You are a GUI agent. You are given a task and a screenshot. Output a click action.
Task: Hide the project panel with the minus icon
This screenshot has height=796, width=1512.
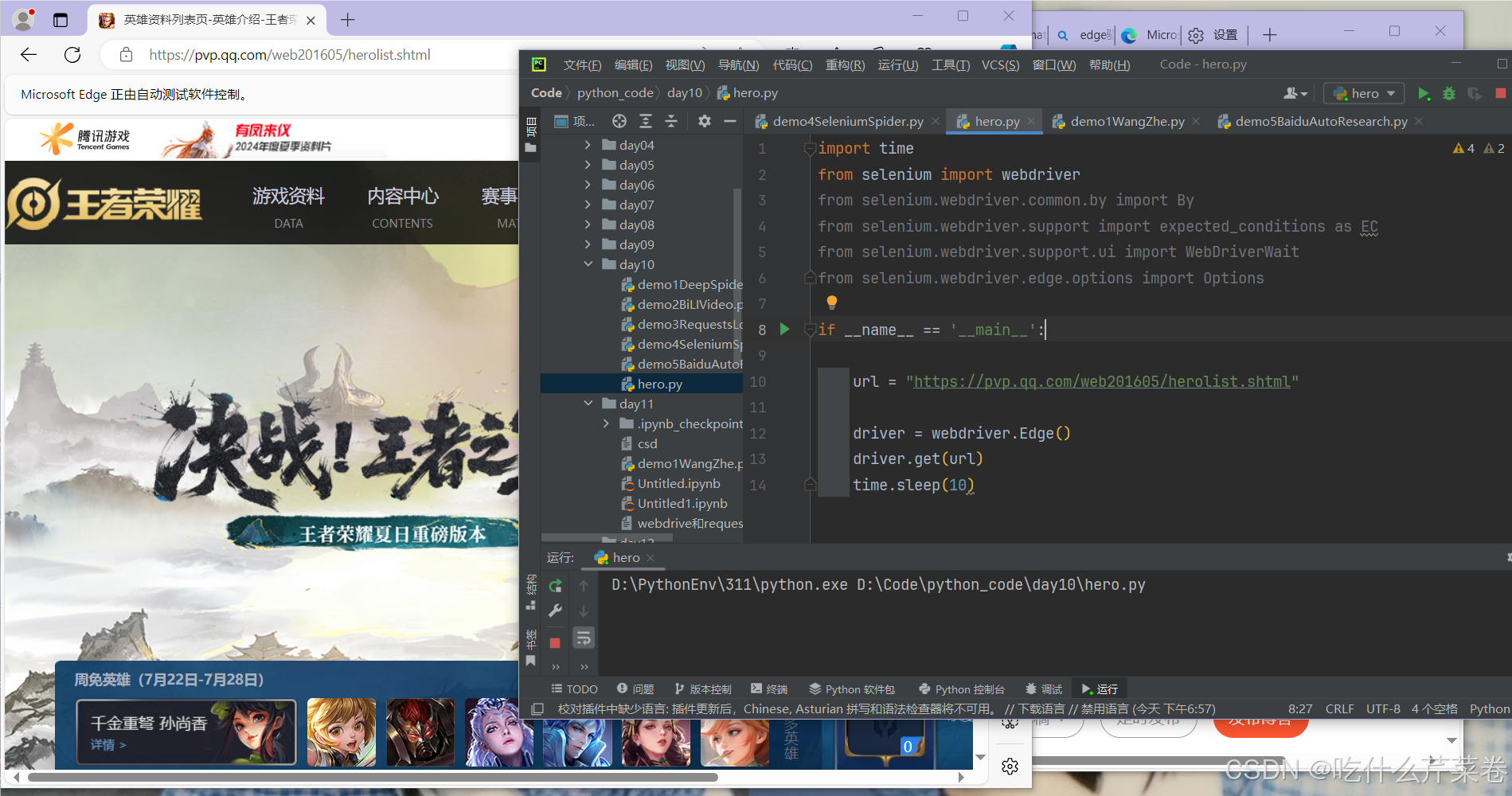(729, 121)
